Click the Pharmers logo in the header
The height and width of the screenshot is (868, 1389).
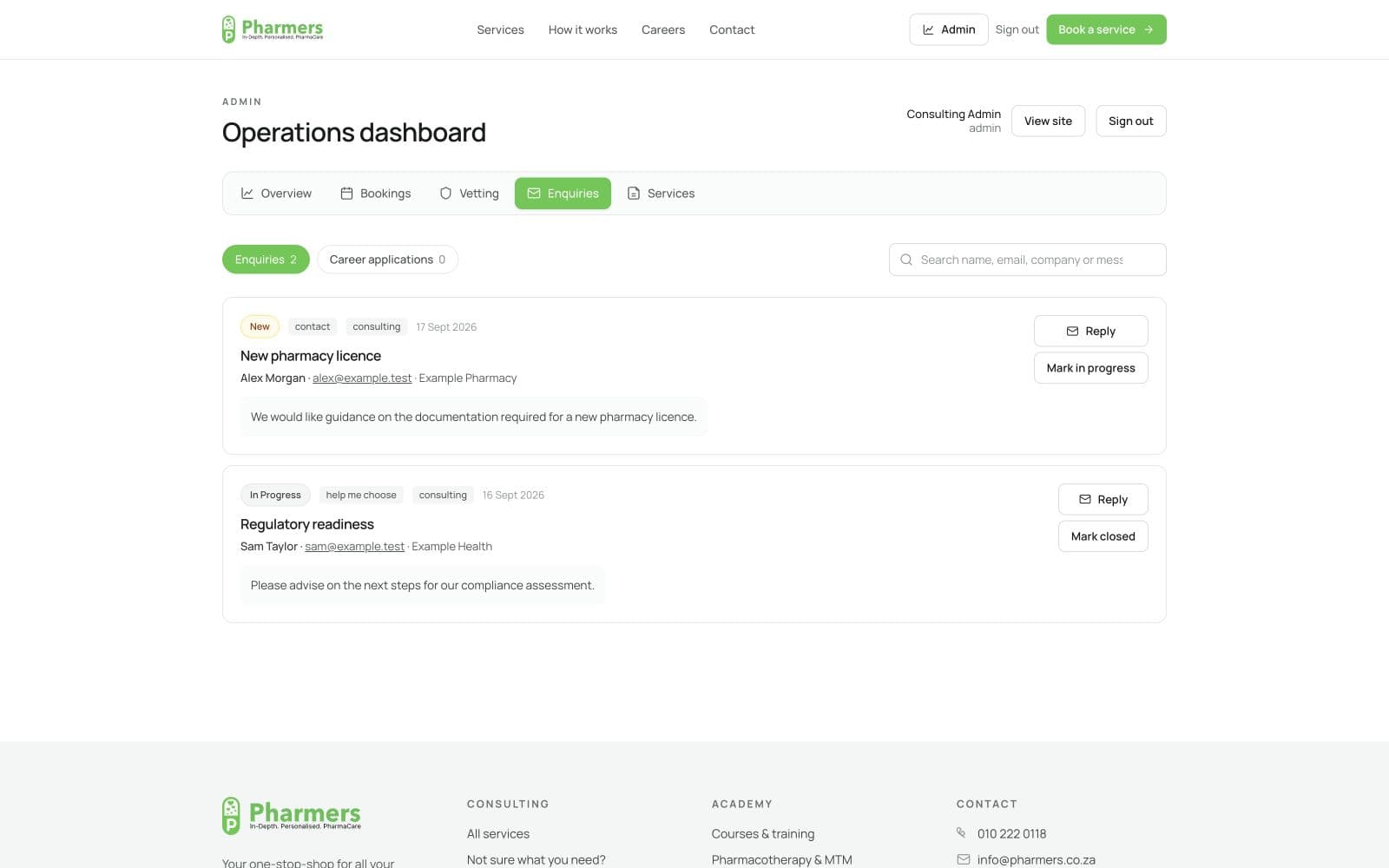point(273,30)
